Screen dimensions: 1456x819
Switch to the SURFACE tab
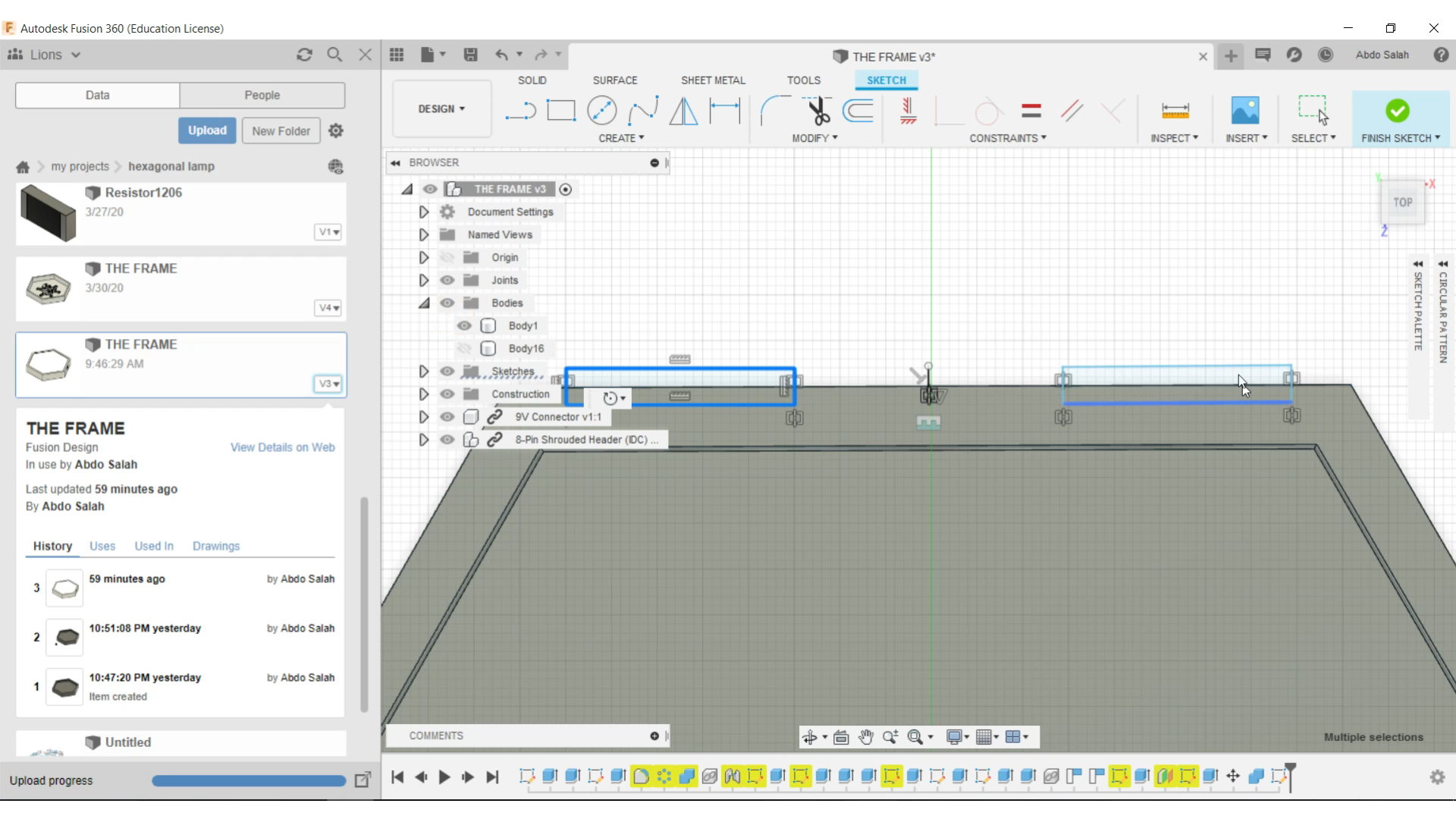615,80
